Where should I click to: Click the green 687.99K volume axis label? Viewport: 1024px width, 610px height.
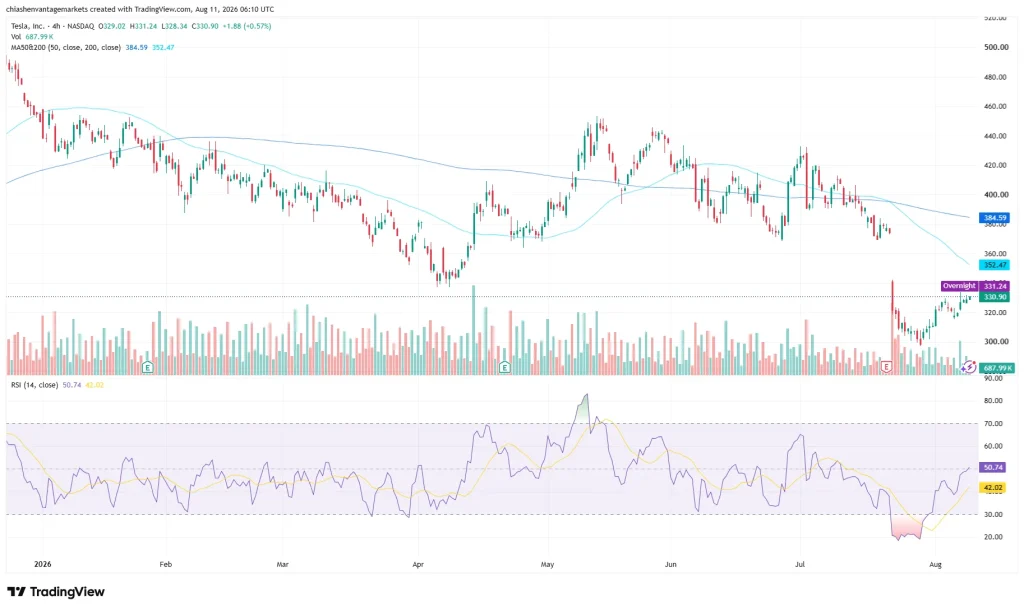997,368
